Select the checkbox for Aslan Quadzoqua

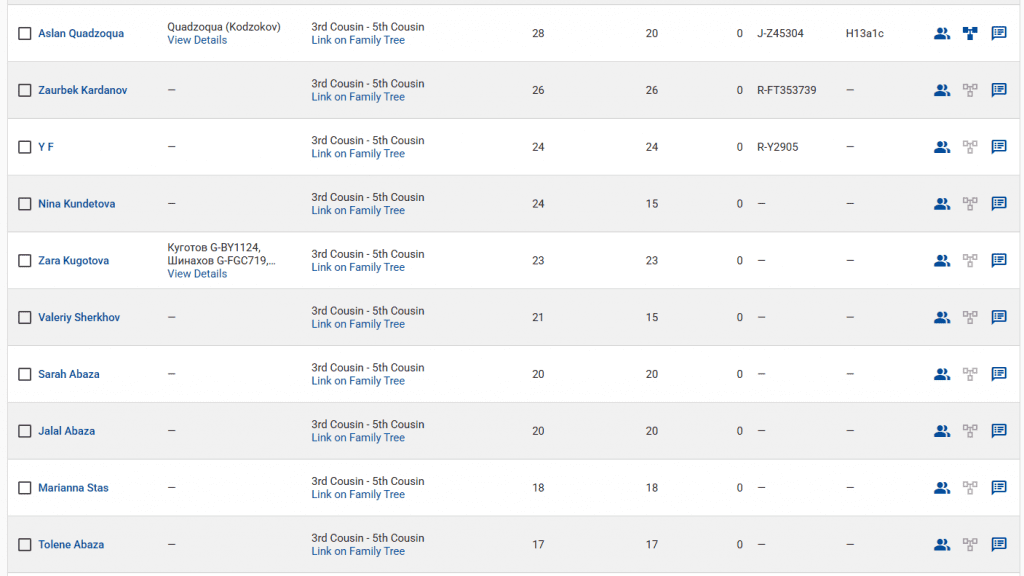25,34
